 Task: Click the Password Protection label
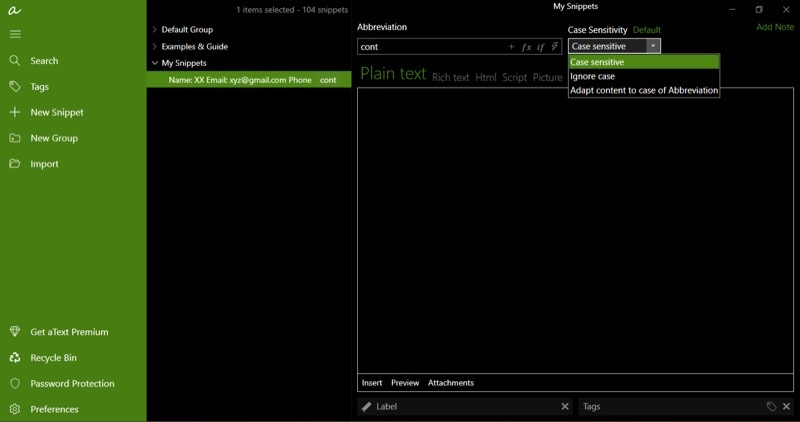click(x=72, y=383)
